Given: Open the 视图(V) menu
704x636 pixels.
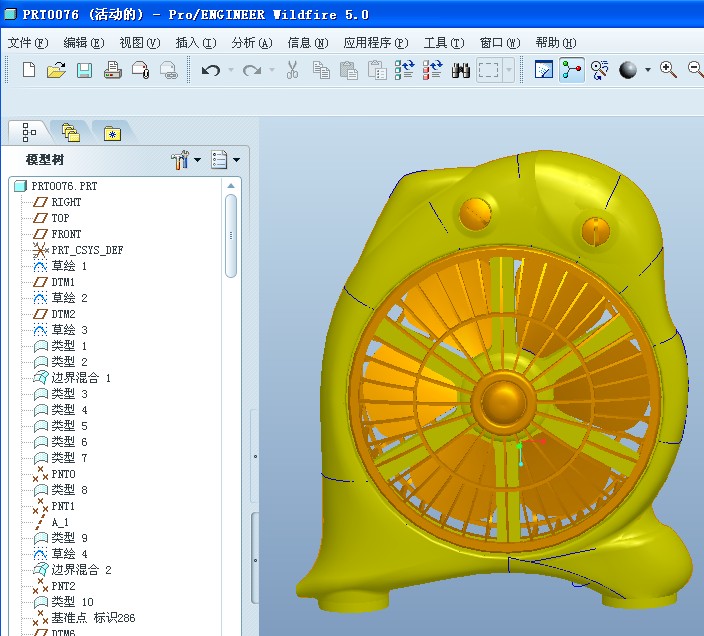Looking at the screenshot, I should coord(140,43).
